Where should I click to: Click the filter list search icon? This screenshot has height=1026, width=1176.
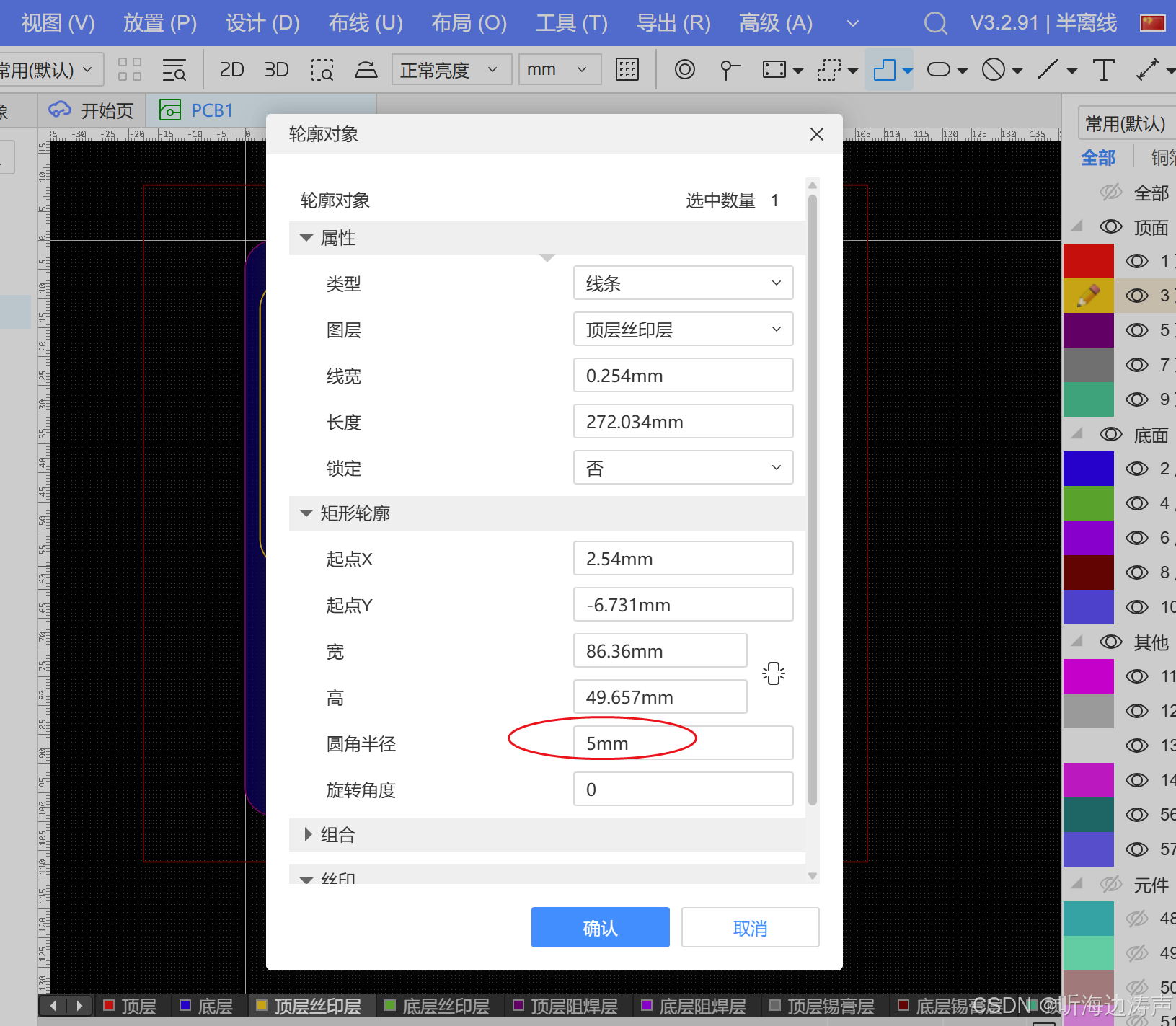(174, 70)
